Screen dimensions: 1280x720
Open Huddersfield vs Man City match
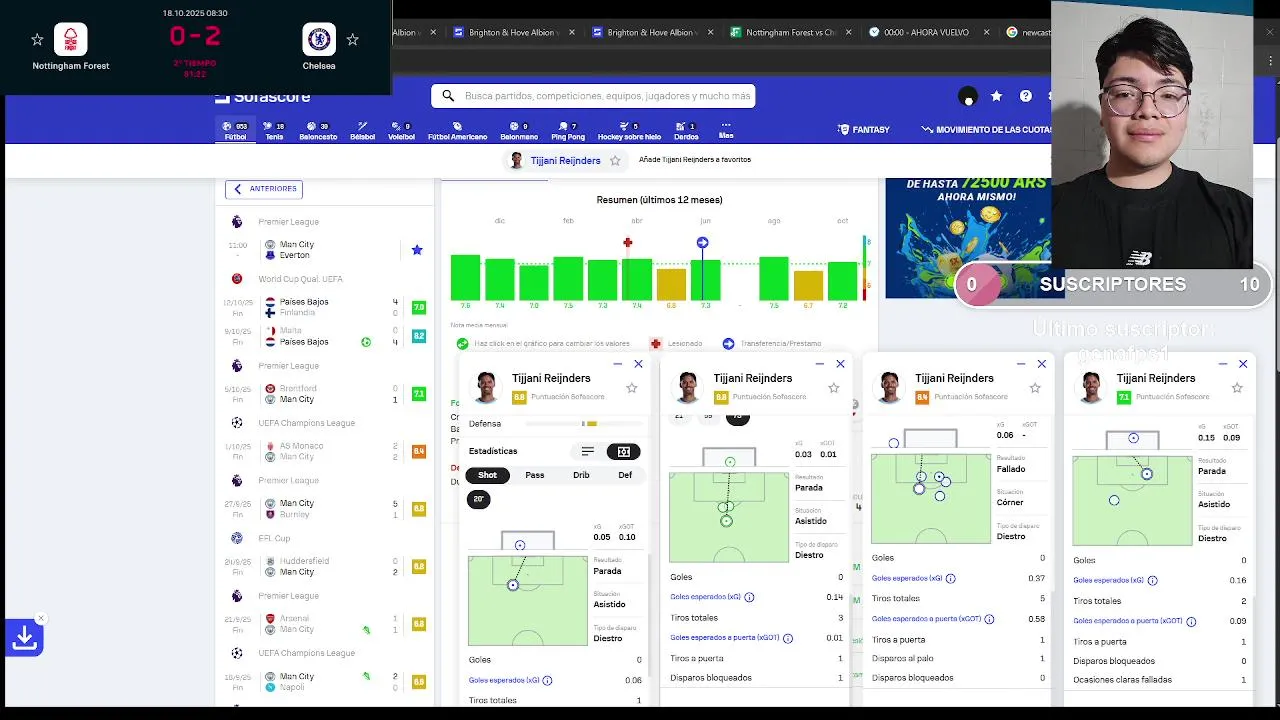click(325, 566)
